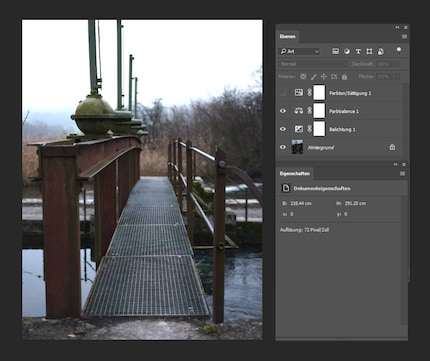Filter layers by type (T) icon
This screenshot has height=361, width=430.
click(358, 51)
